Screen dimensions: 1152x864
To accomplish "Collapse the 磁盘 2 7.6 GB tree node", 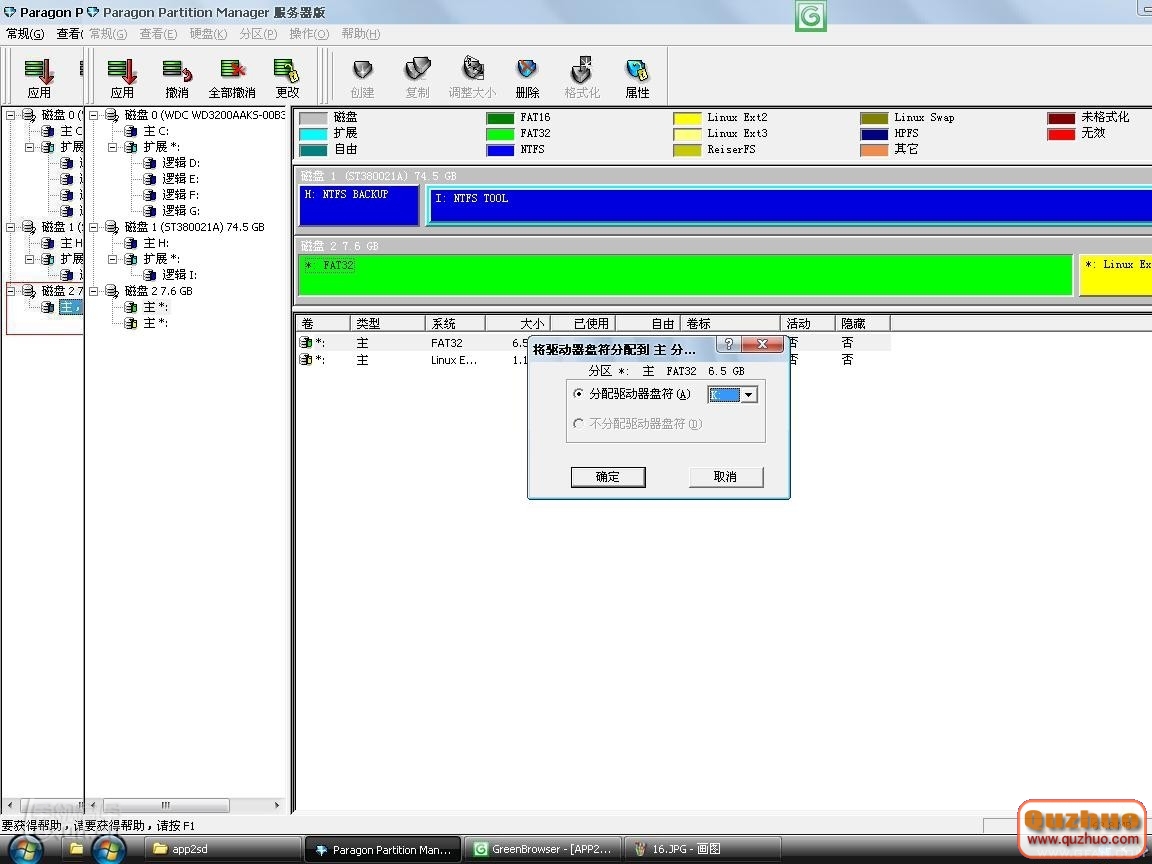I will tap(94, 291).
